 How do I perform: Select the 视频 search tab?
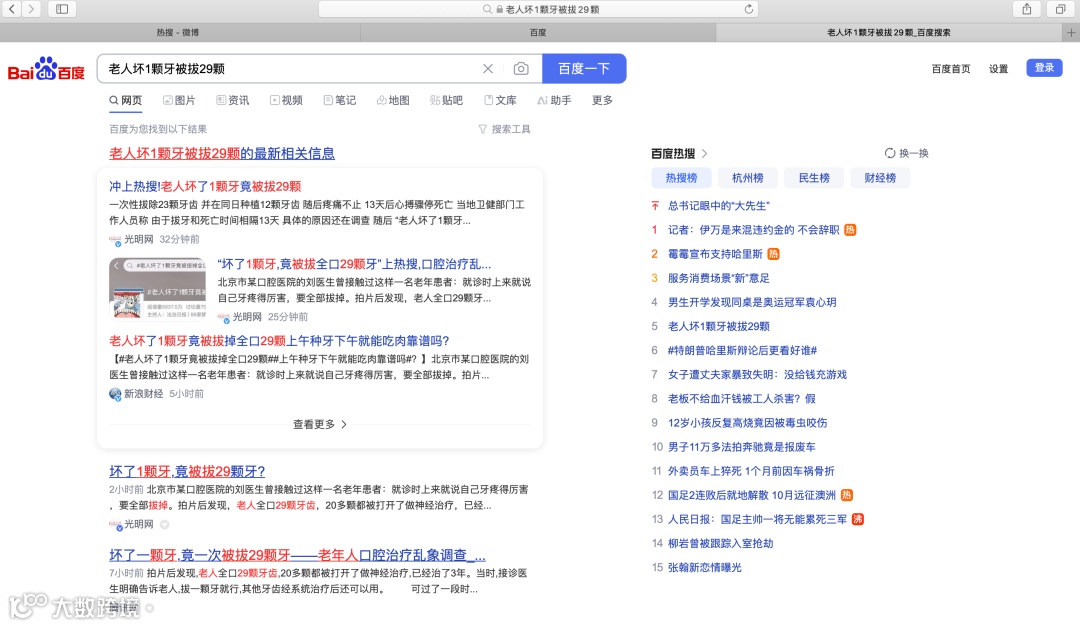(x=286, y=100)
